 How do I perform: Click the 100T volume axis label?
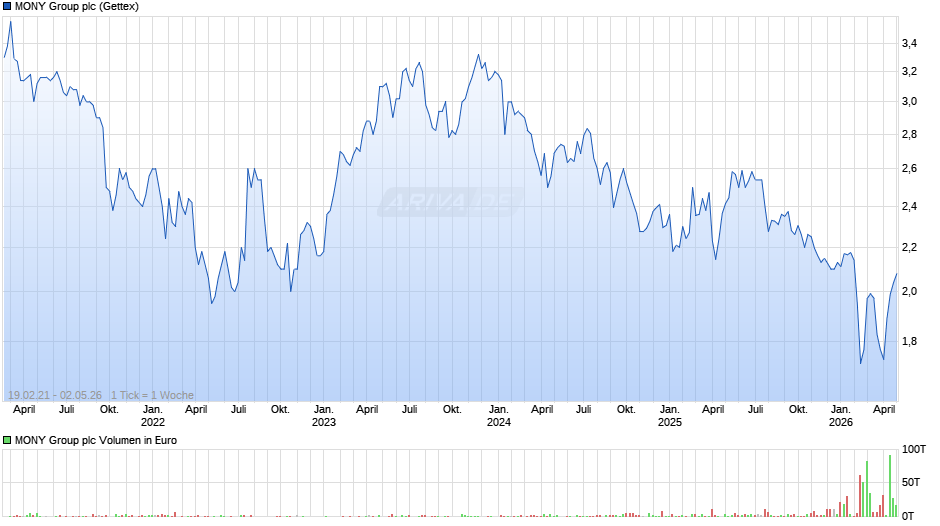[x=914, y=449]
